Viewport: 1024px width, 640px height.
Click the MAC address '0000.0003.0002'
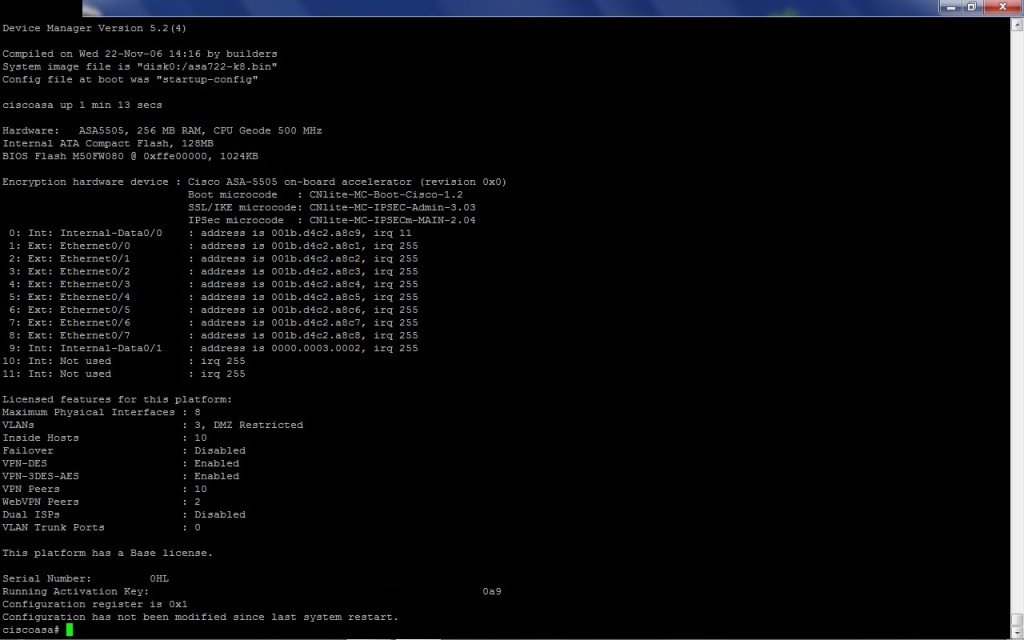click(x=316, y=348)
